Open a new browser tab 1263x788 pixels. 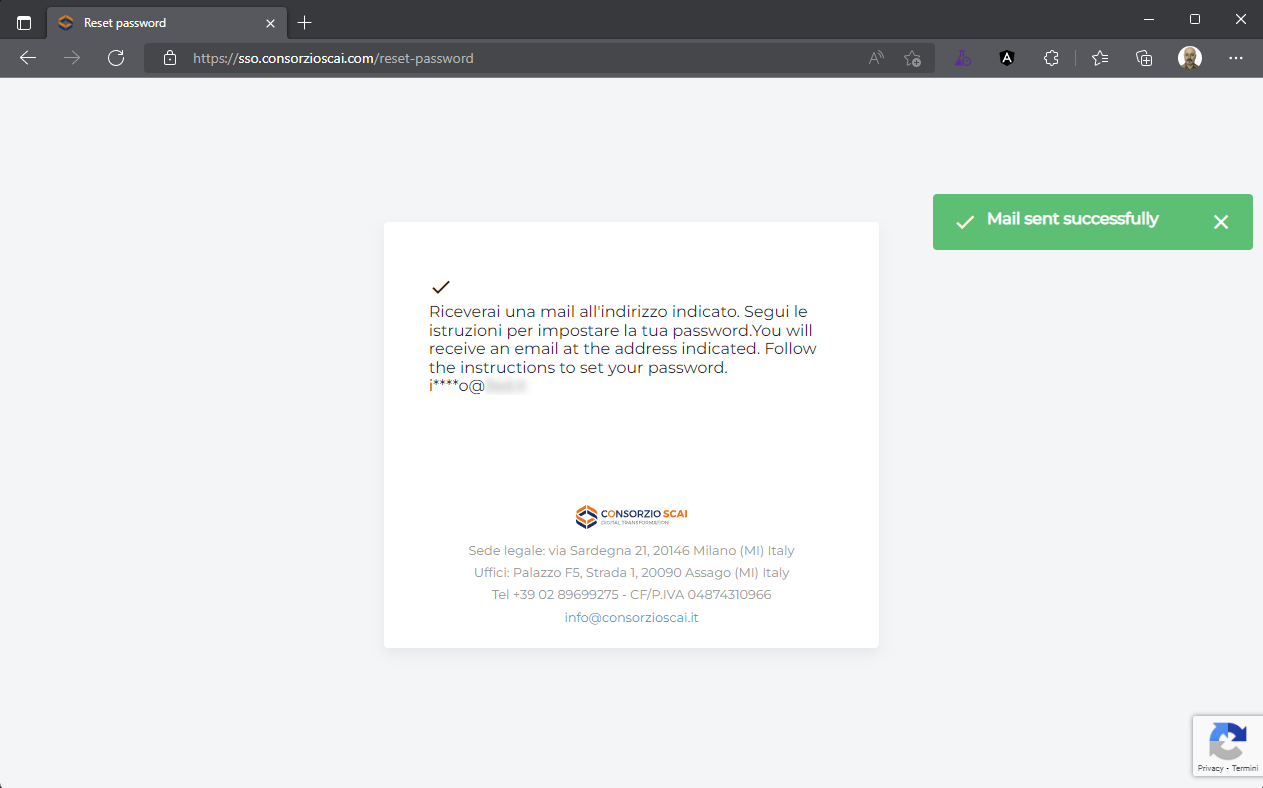tap(305, 22)
